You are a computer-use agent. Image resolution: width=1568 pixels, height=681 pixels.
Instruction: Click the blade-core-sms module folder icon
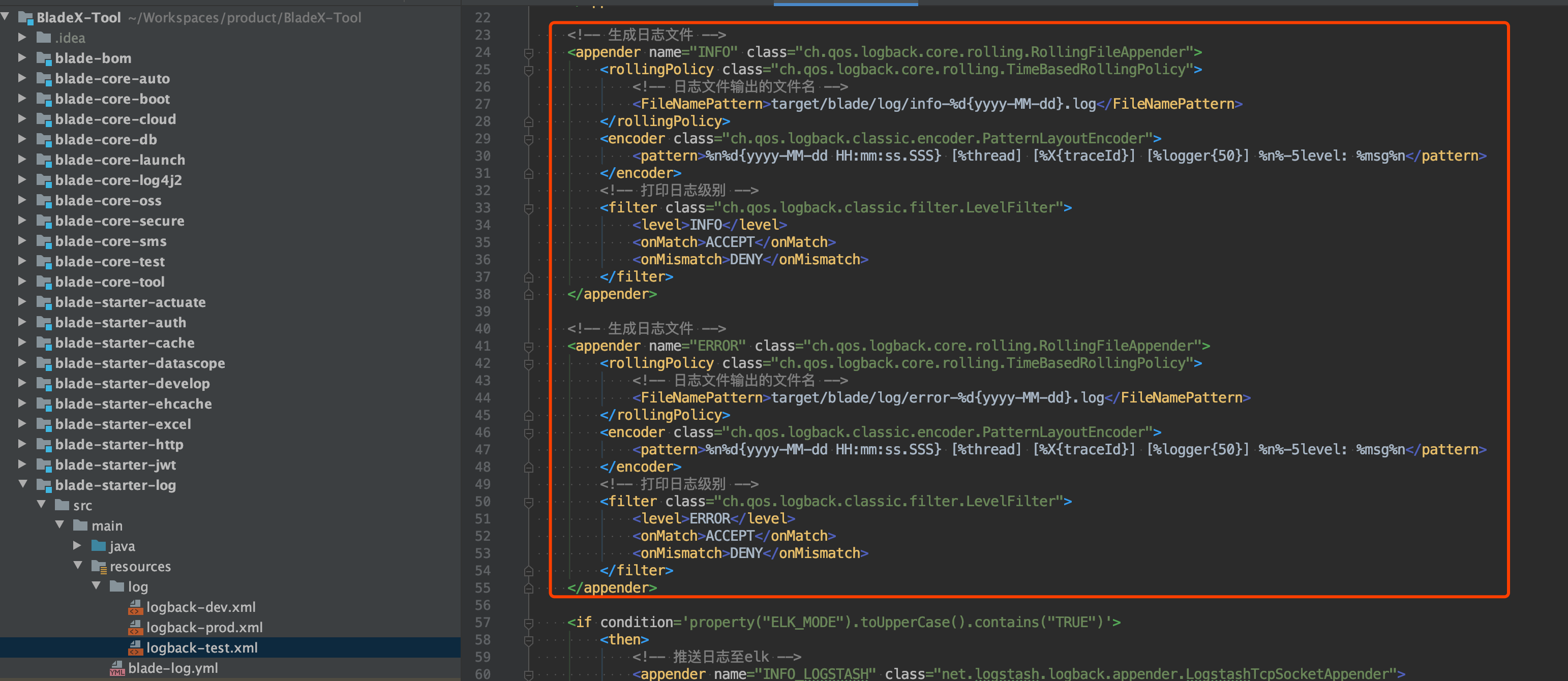44,241
